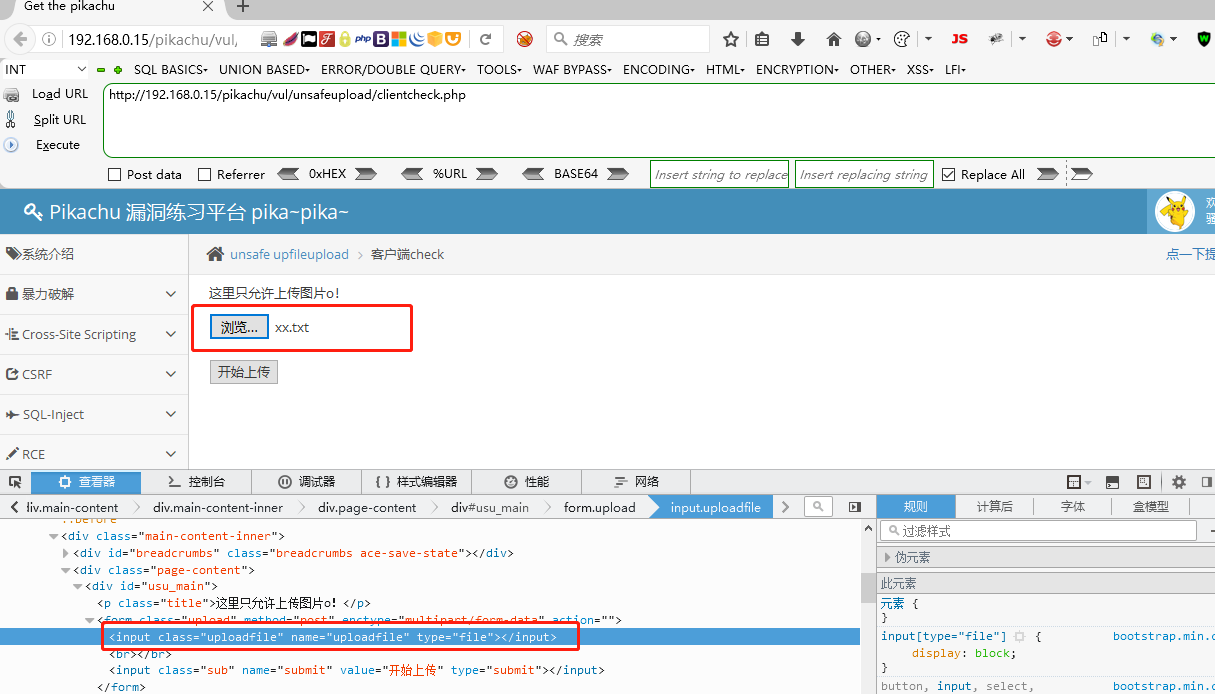Click the browser reload page icon
The image size is (1215, 694).
[486, 40]
